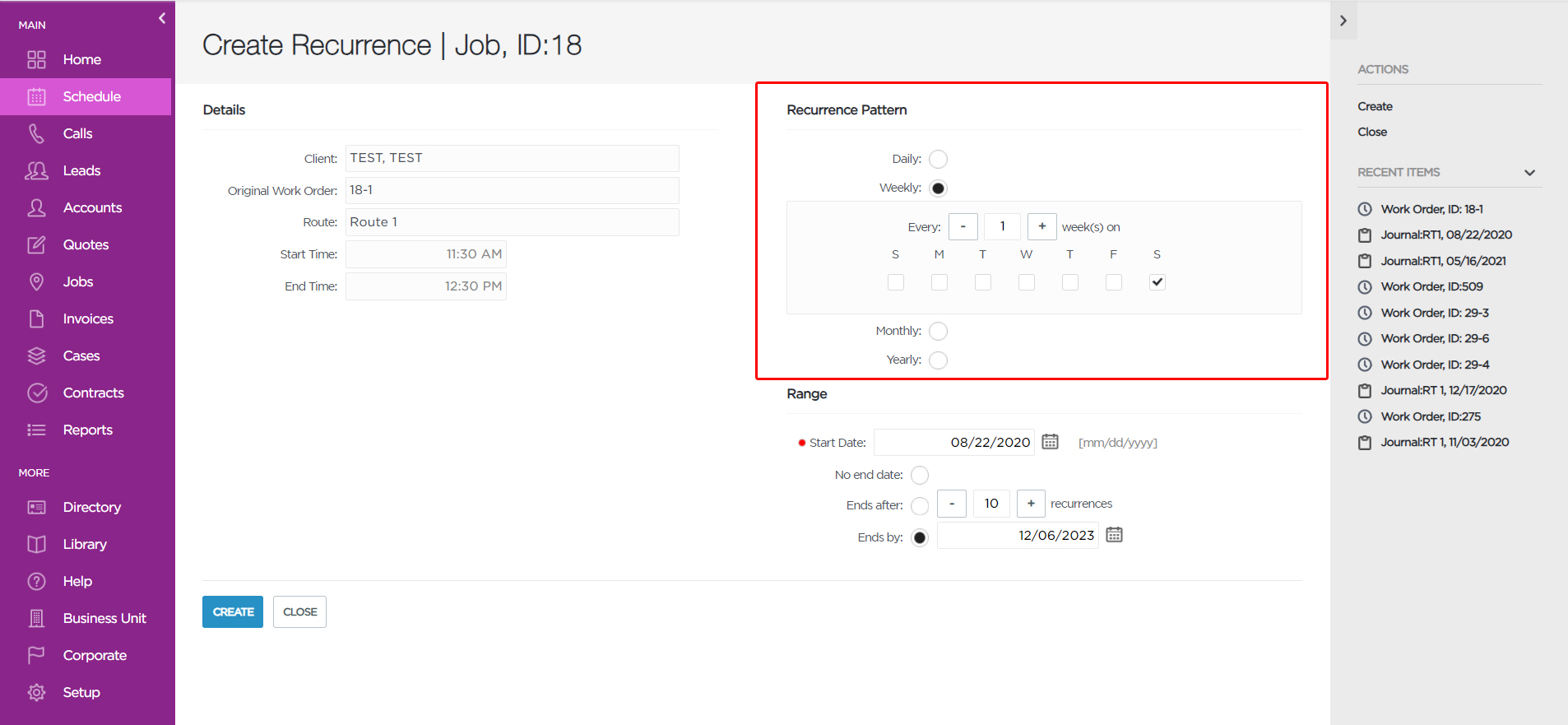This screenshot has height=725, width=1568.
Task: Click the Calls phone icon
Action: click(36, 133)
